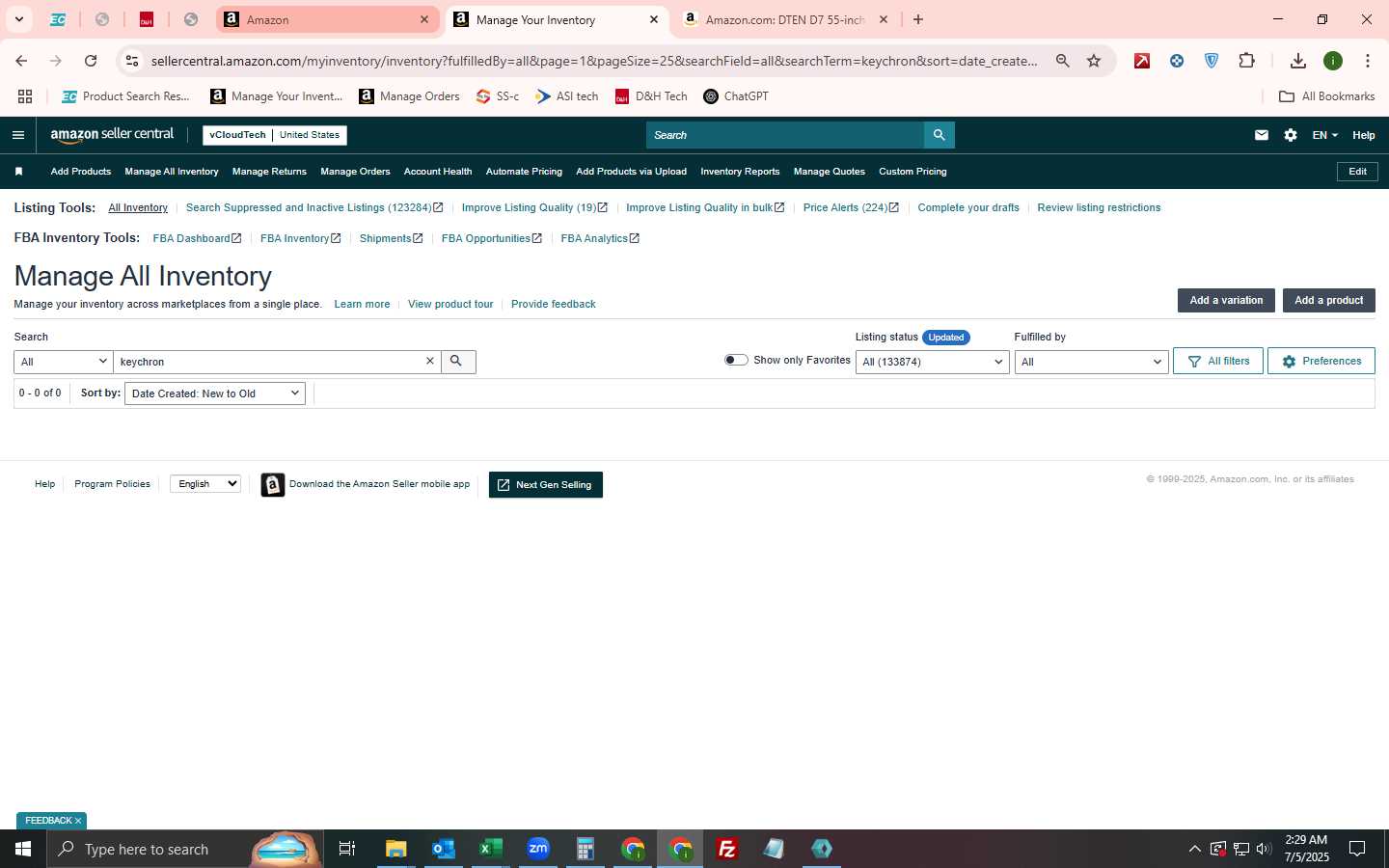
Task: Open Chrome downloads icon
Action: 1298,61
